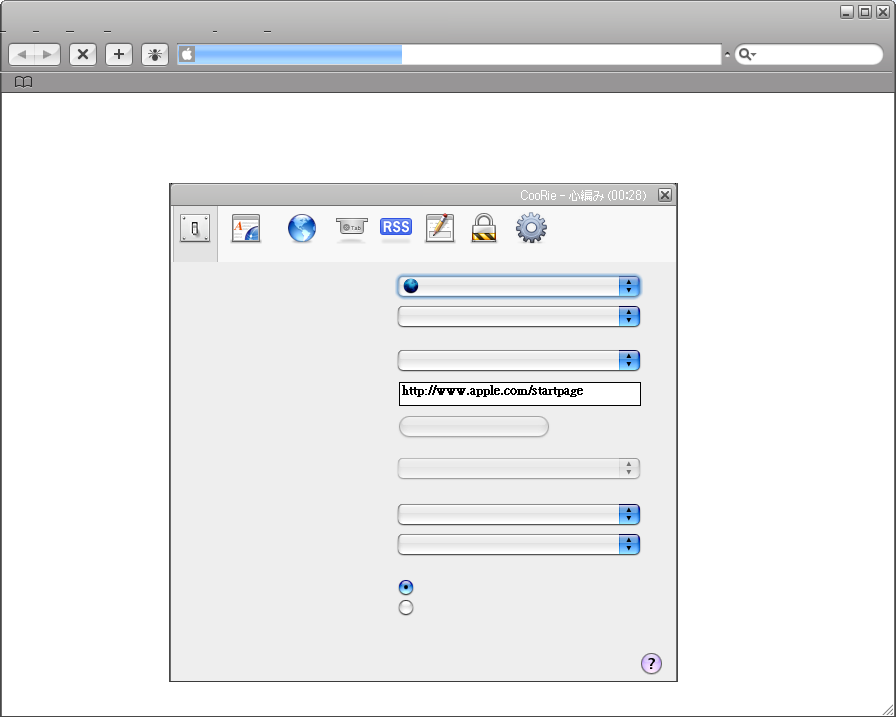Maximize the browser window

[865, 12]
